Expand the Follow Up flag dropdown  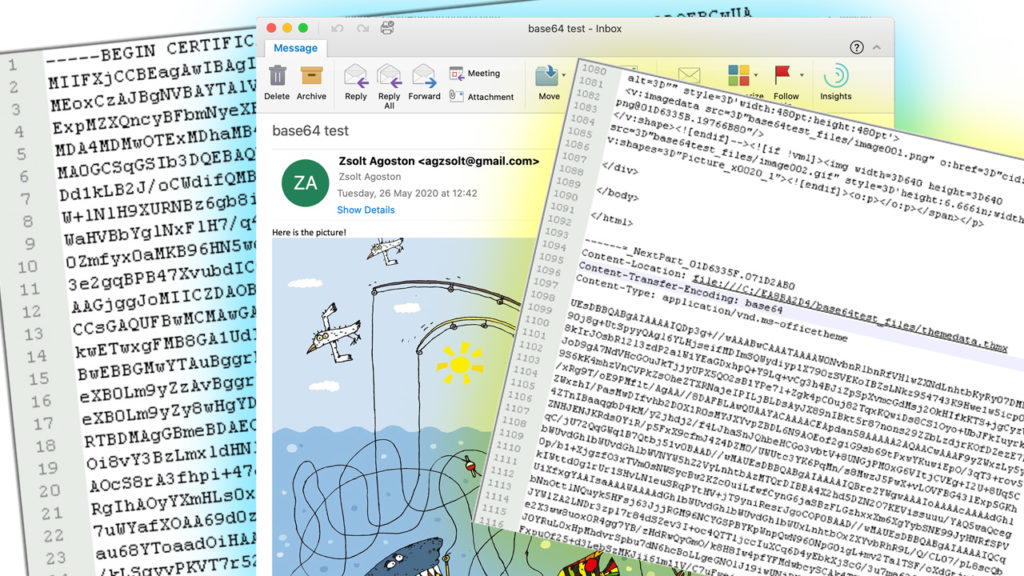click(800, 75)
